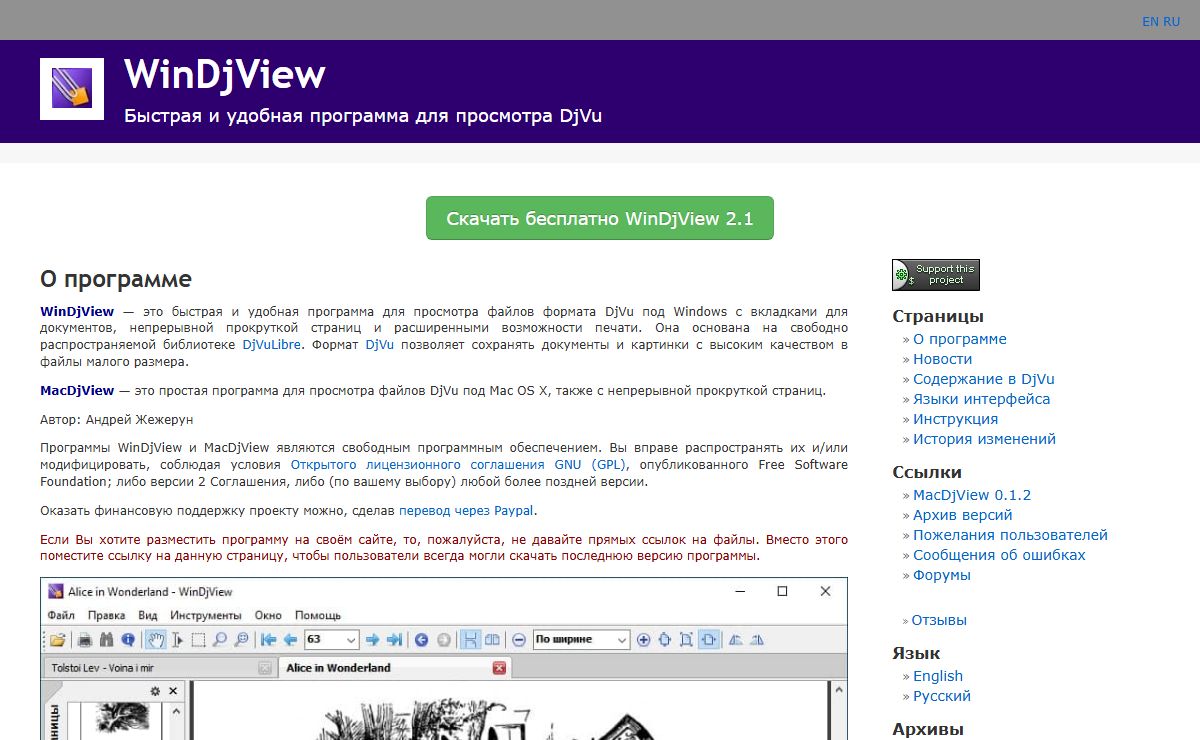The height and width of the screenshot is (740, 1200).
Task: Open the GNU (GPL) license agreement link
Action: 459,464
